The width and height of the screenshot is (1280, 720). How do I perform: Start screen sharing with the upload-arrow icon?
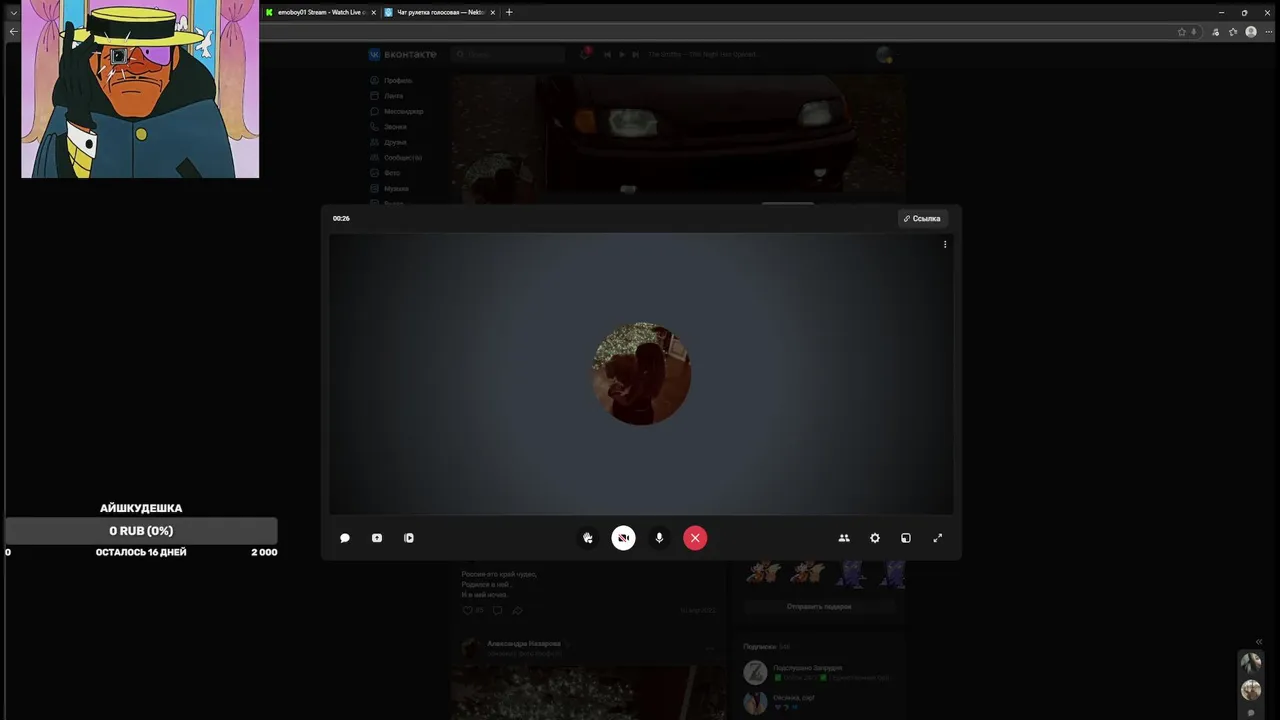pyautogui.click(x=377, y=538)
